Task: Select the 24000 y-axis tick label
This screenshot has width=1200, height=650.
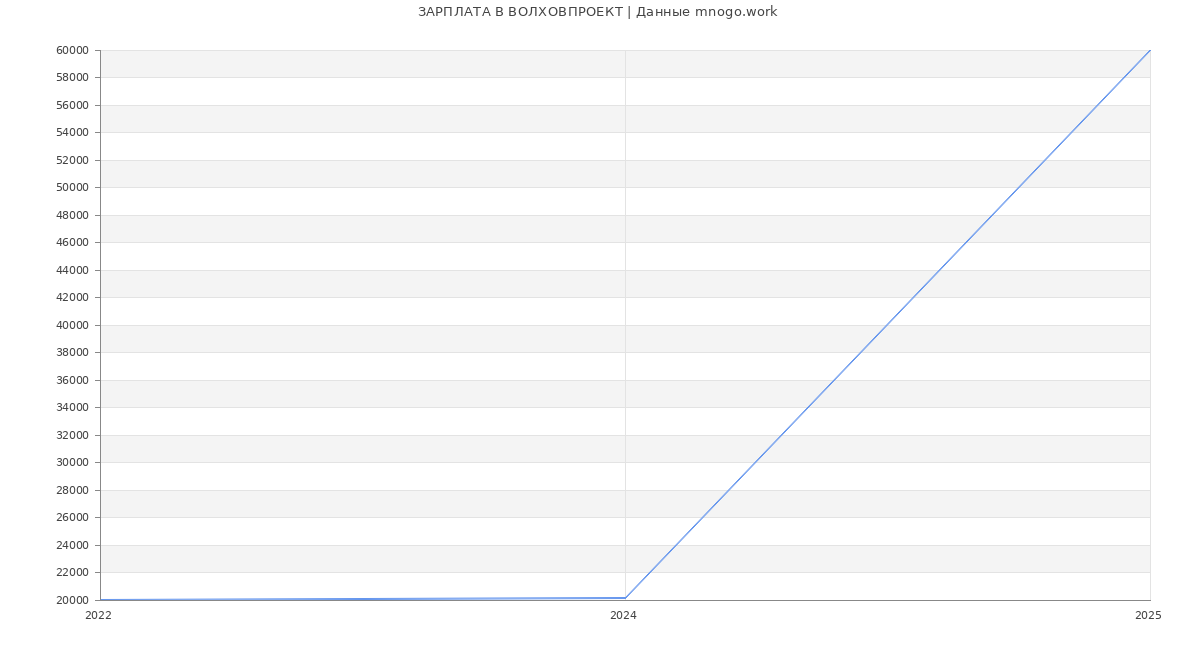Action: pos(72,545)
